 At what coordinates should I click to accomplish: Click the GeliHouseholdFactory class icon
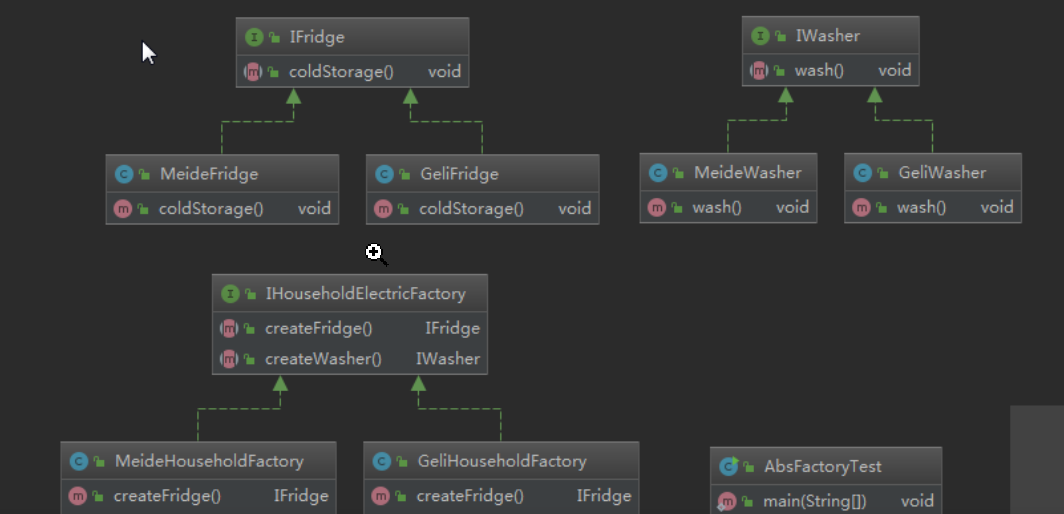coord(381,461)
